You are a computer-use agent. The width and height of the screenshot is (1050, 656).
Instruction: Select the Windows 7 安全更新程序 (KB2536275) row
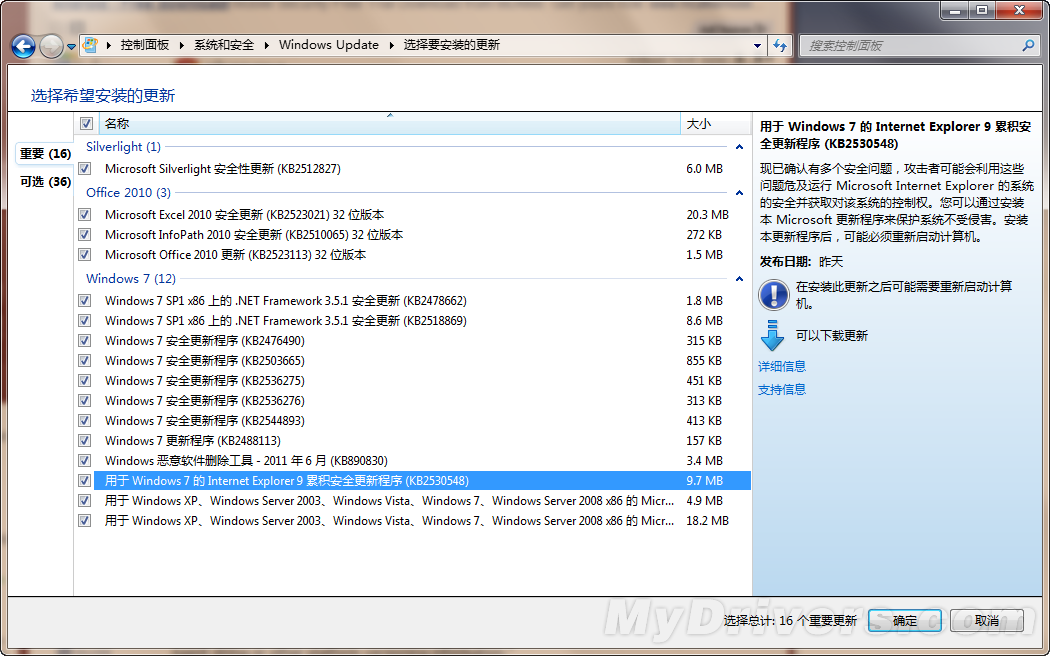pos(422,381)
